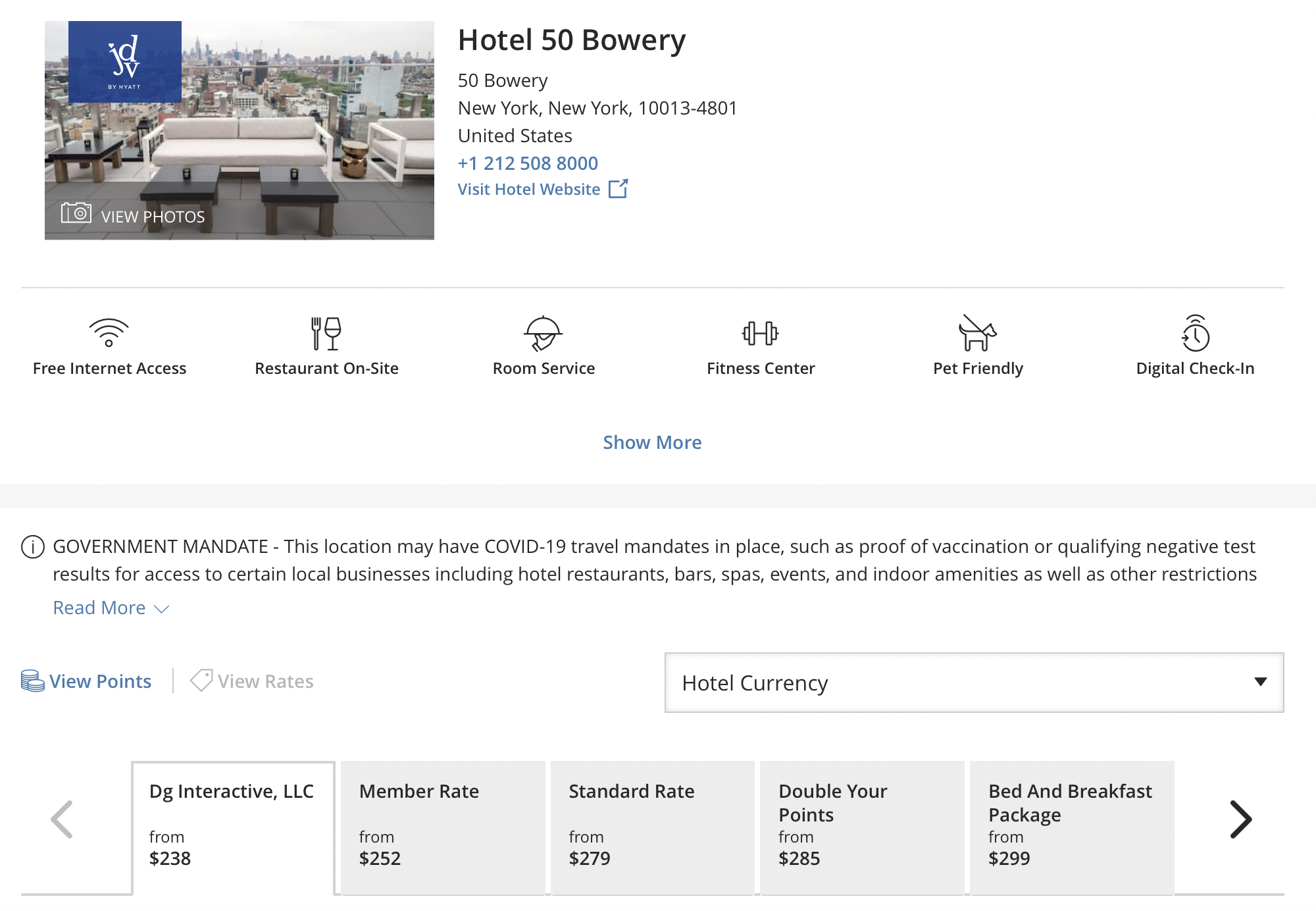Click the Restaurant On-Site fork and glass icon
This screenshot has width=1316, height=911.
click(x=326, y=333)
